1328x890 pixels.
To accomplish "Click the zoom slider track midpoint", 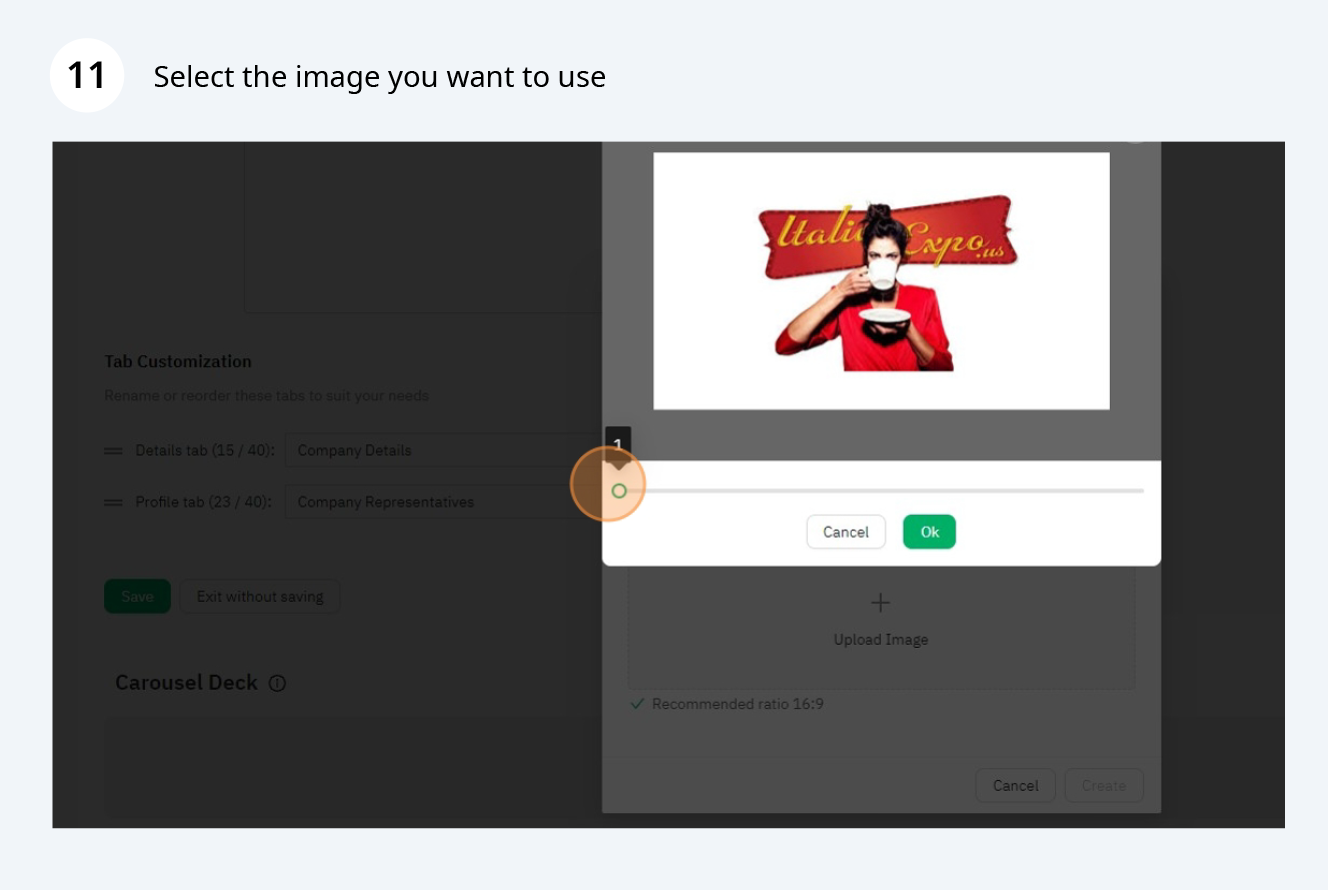I will click(x=881, y=491).
